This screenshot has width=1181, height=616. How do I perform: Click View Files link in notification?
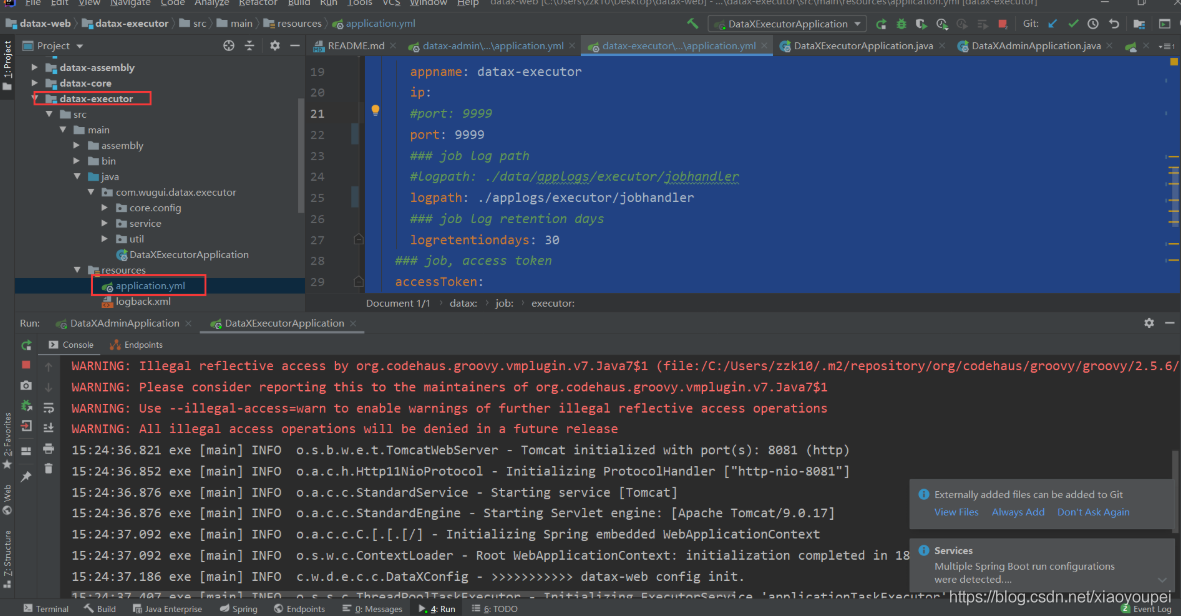[x=957, y=512]
